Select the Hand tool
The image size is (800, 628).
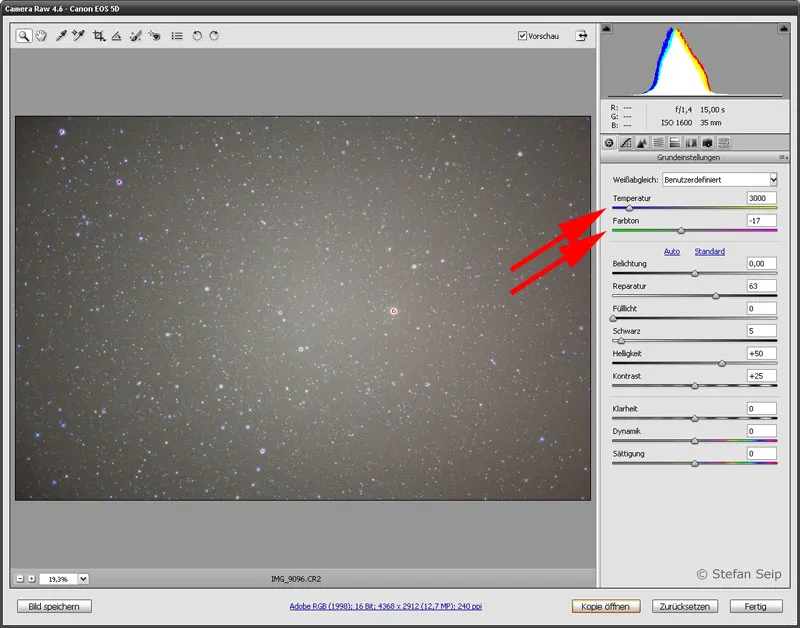pyautogui.click(x=41, y=36)
